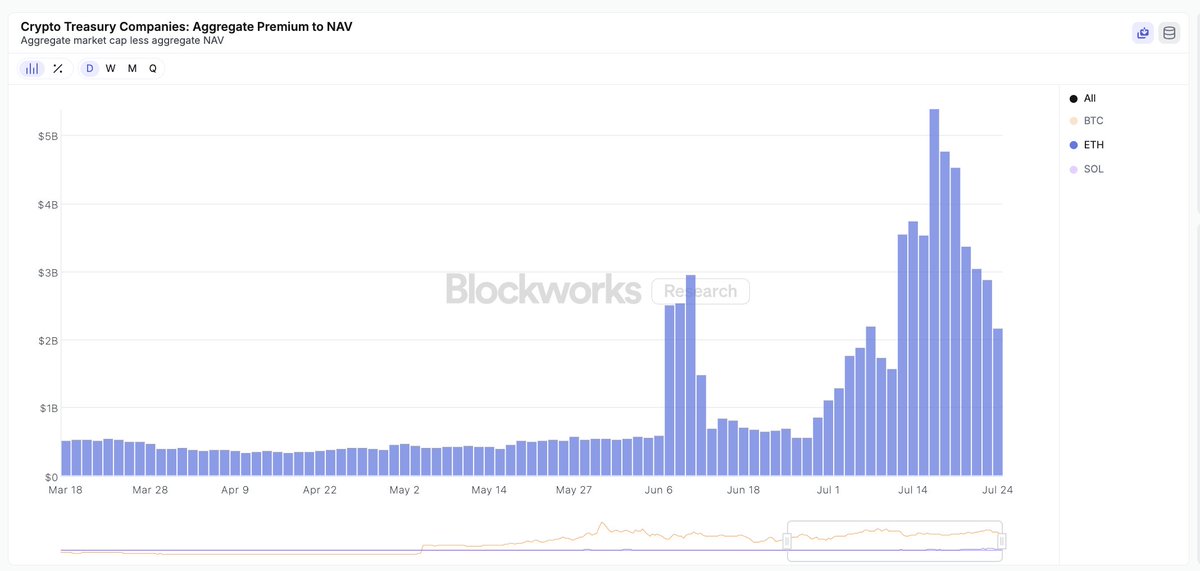This screenshot has height=571, width=1200.
Task: Click the Jul 14 axis label
Action: pyautogui.click(x=915, y=490)
